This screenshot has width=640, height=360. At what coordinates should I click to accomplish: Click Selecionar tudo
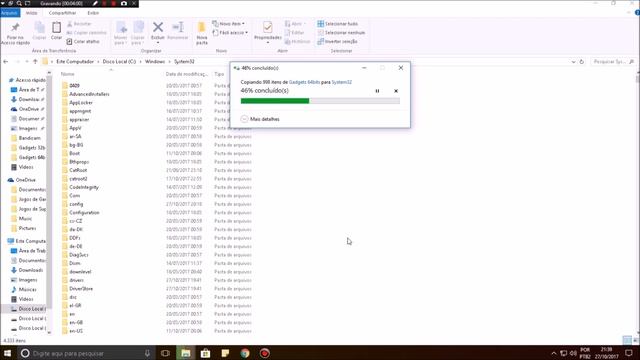[338, 24]
